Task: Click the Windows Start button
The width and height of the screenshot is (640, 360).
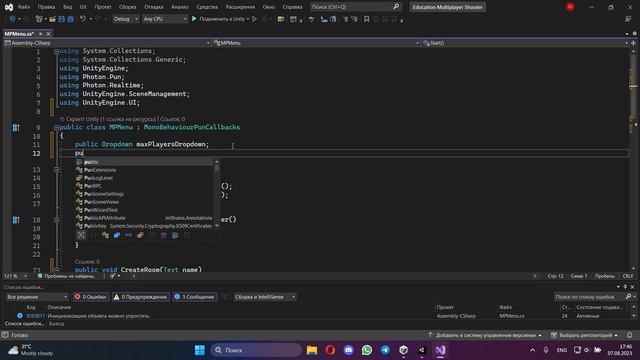Action: (x=200, y=350)
